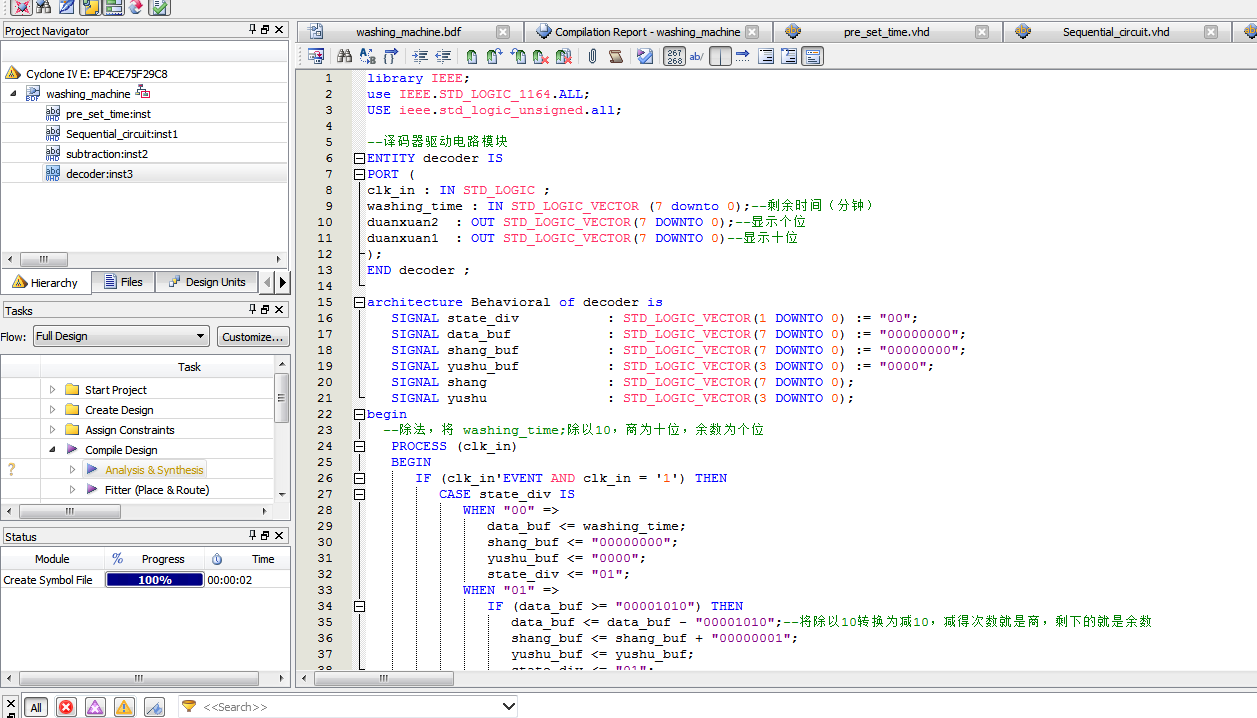The width and height of the screenshot is (1257, 718).
Task: Toggle the error messages filter
Action: (66, 707)
